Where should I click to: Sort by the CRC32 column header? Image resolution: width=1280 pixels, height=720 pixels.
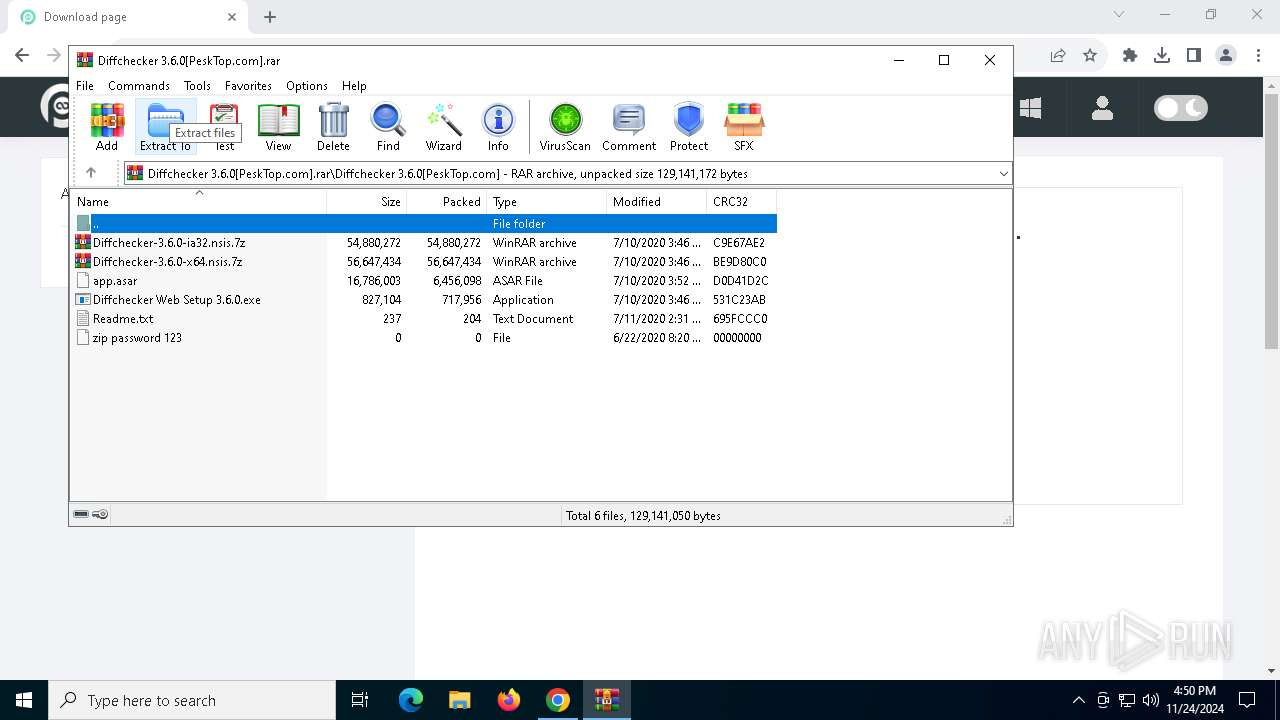[742, 201]
